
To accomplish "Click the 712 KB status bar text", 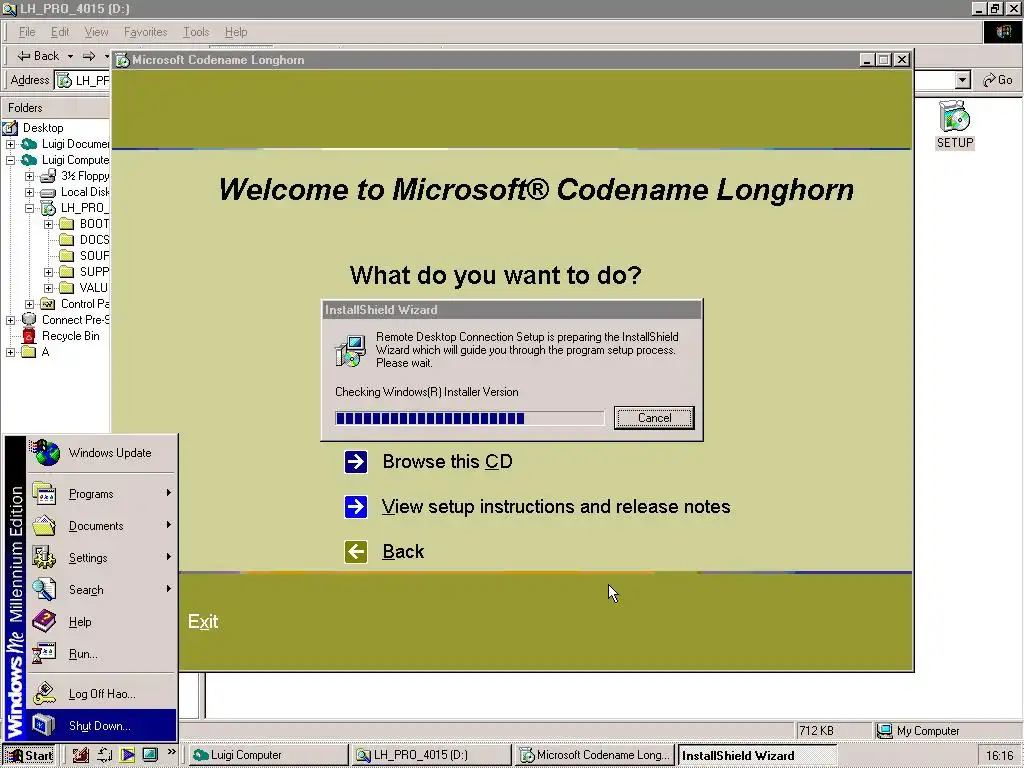I will pos(816,731).
